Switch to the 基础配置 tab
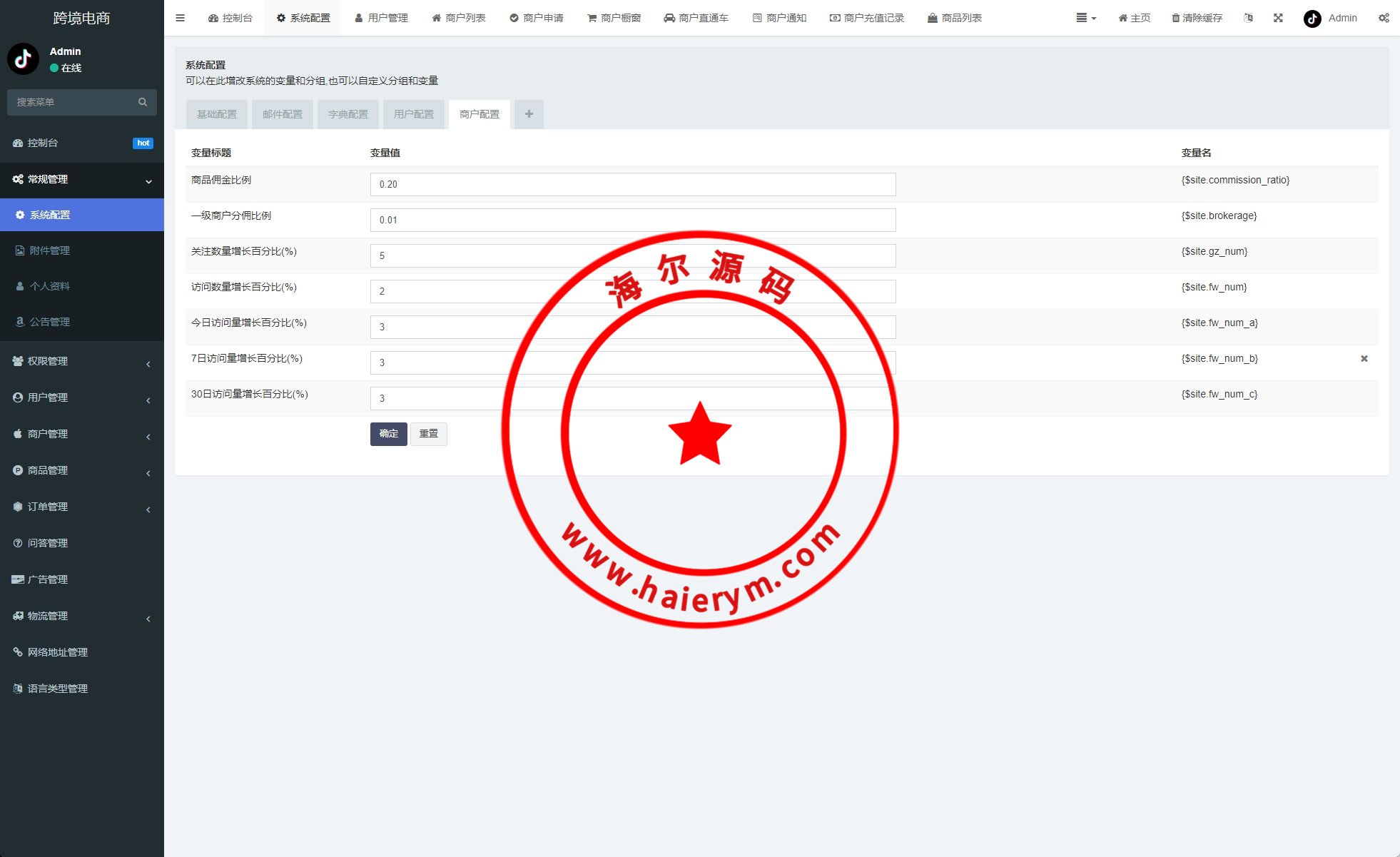The image size is (1400, 857). coord(217,114)
